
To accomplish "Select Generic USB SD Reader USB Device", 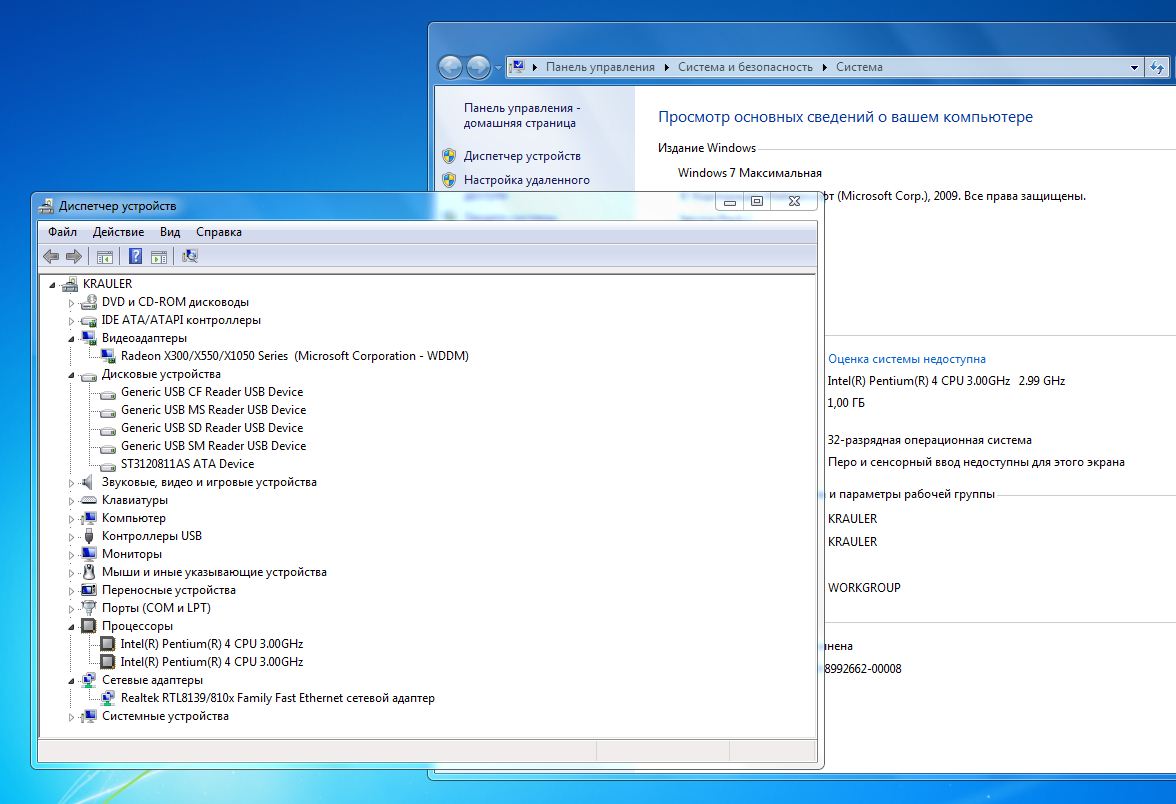I will [x=212, y=428].
